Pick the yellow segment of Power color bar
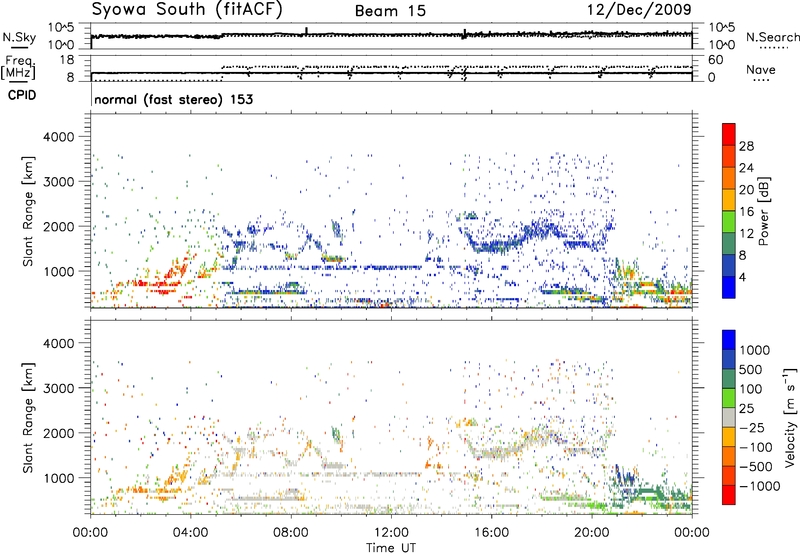Screen dimensions: 800x554 729,200
